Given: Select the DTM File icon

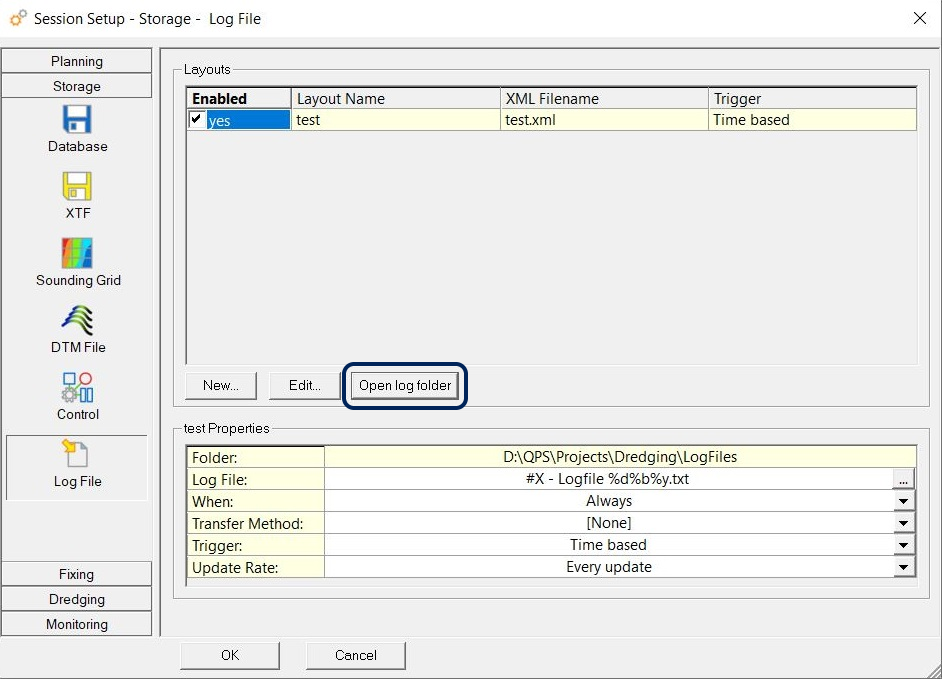Looking at the screenshot, I should 77,321.
